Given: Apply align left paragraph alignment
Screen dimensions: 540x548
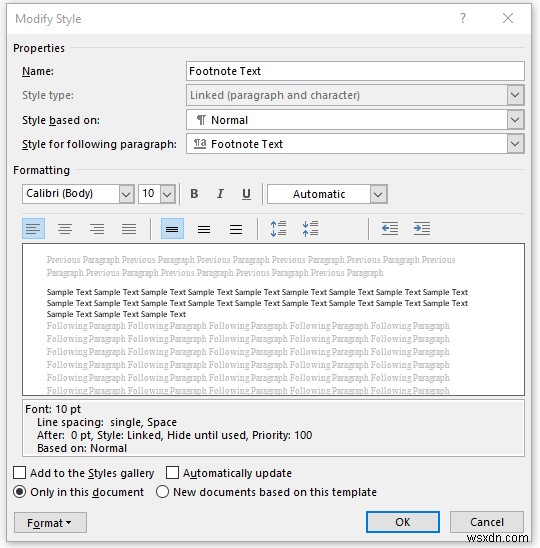Looking at the screenshot, I should pyautogui.click(x=34, y=229).
